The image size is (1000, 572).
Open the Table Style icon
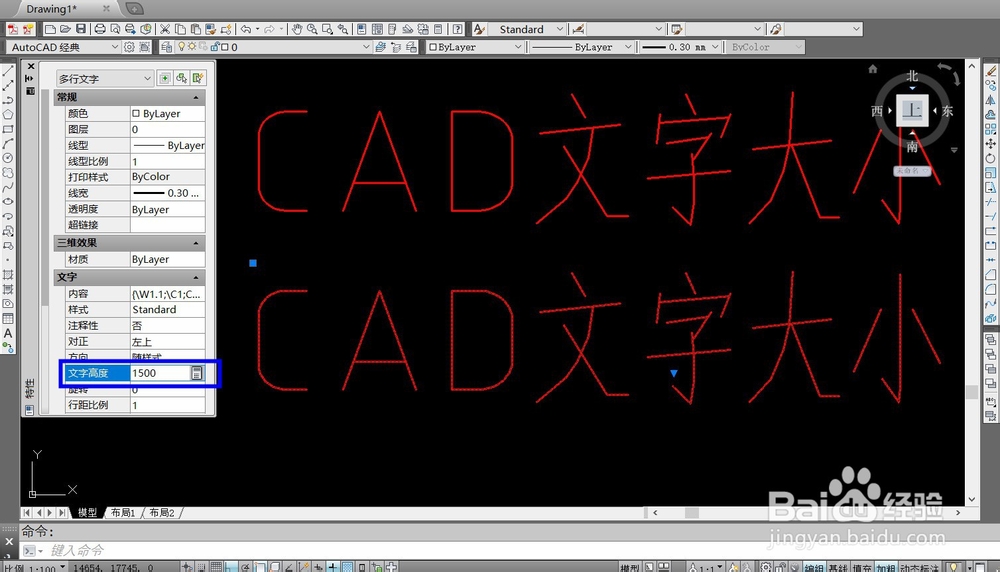677,29
